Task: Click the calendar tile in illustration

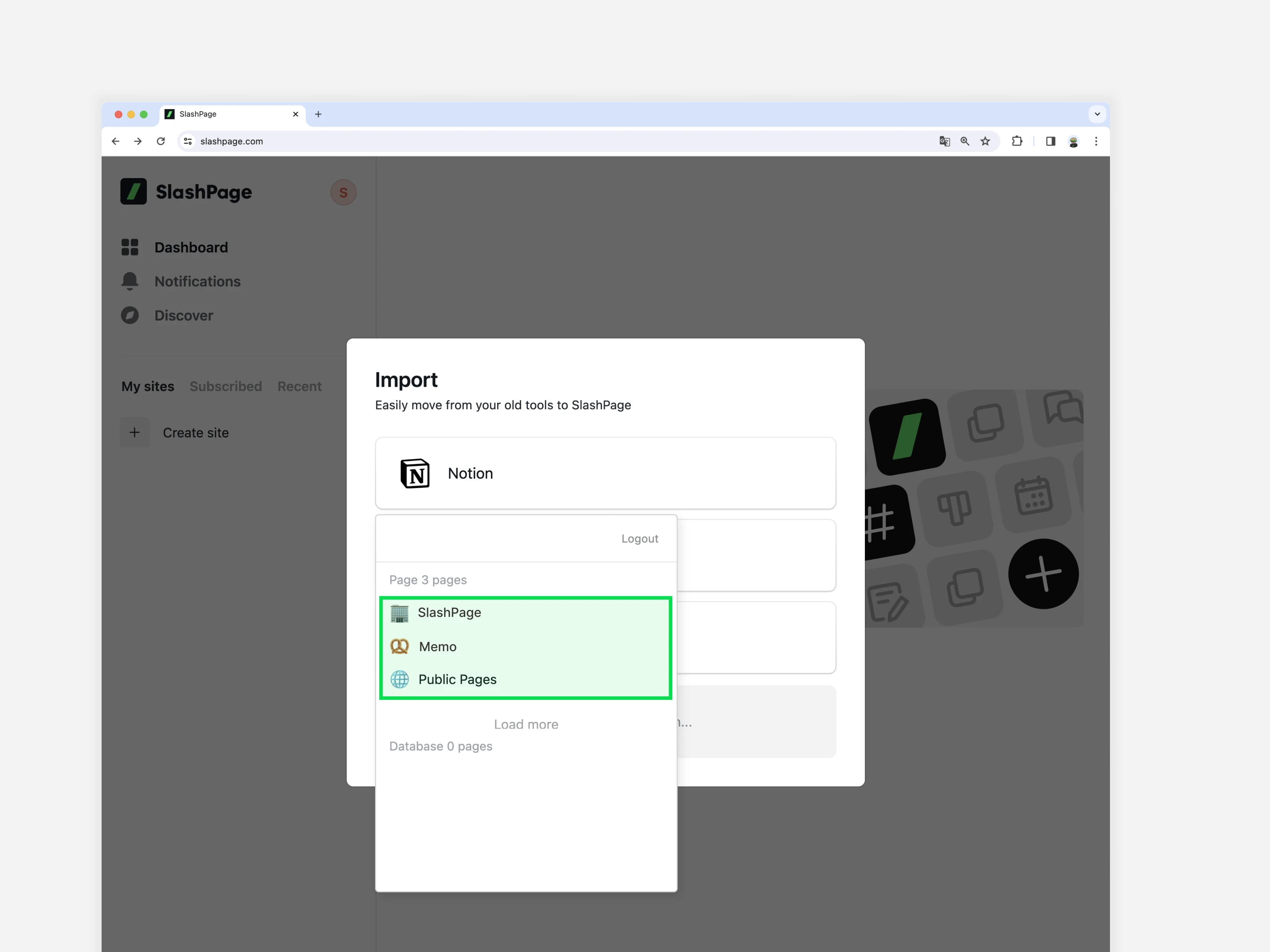Action: coord(1033,495)
